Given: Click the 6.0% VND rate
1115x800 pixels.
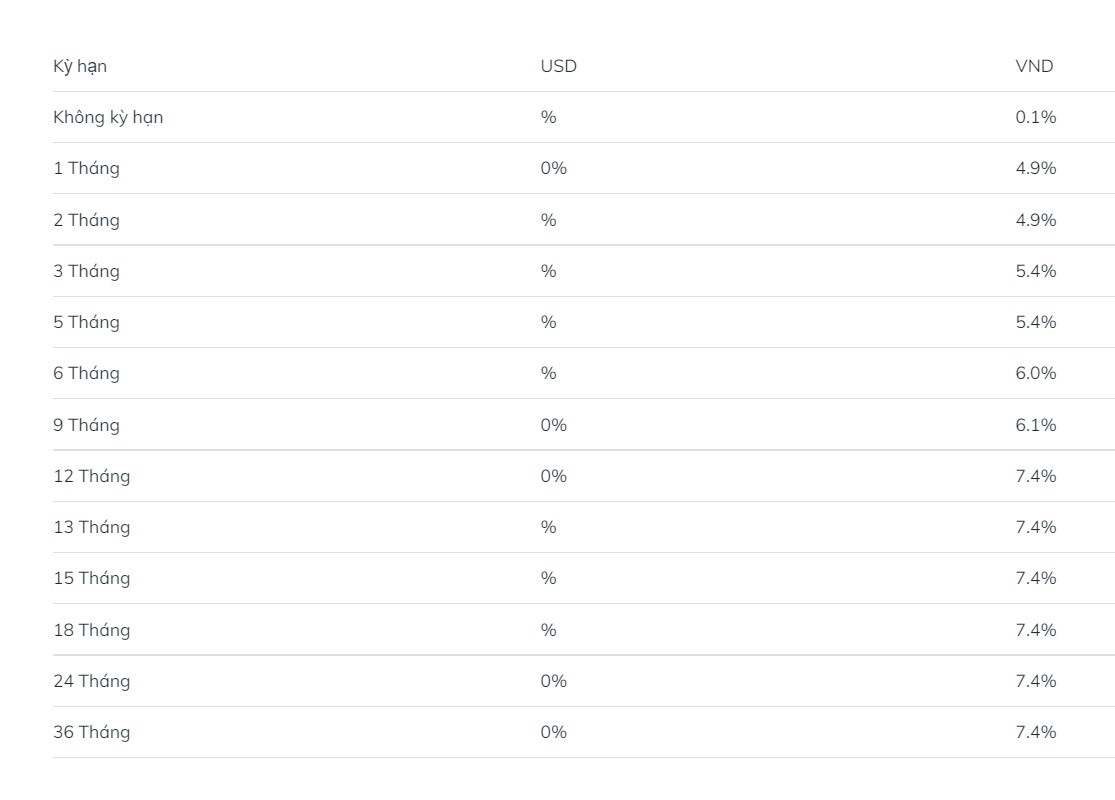Looking at the screenshot, I should [x=1035, y=373].
